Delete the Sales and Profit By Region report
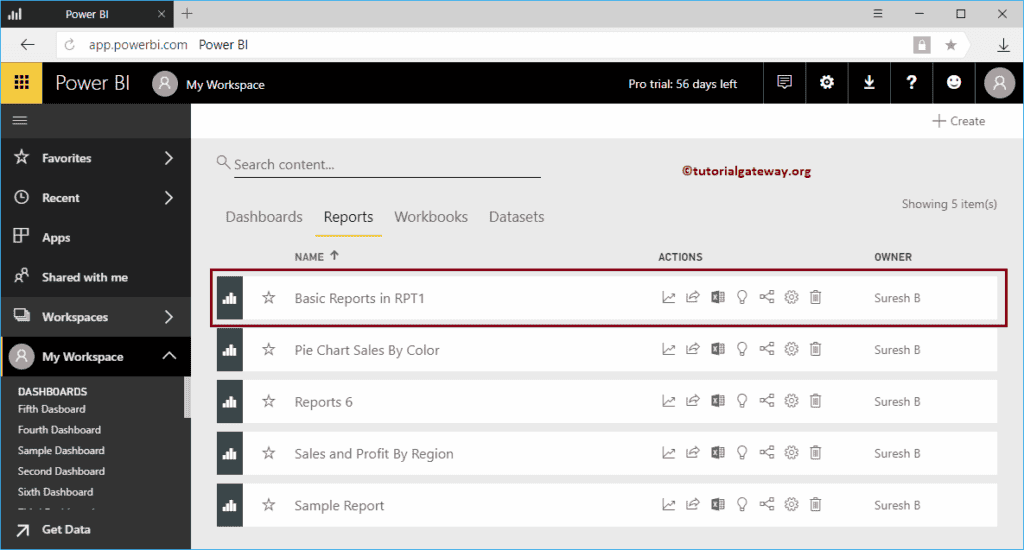This screenshot has width=1024, height=550. click(816, 453)
